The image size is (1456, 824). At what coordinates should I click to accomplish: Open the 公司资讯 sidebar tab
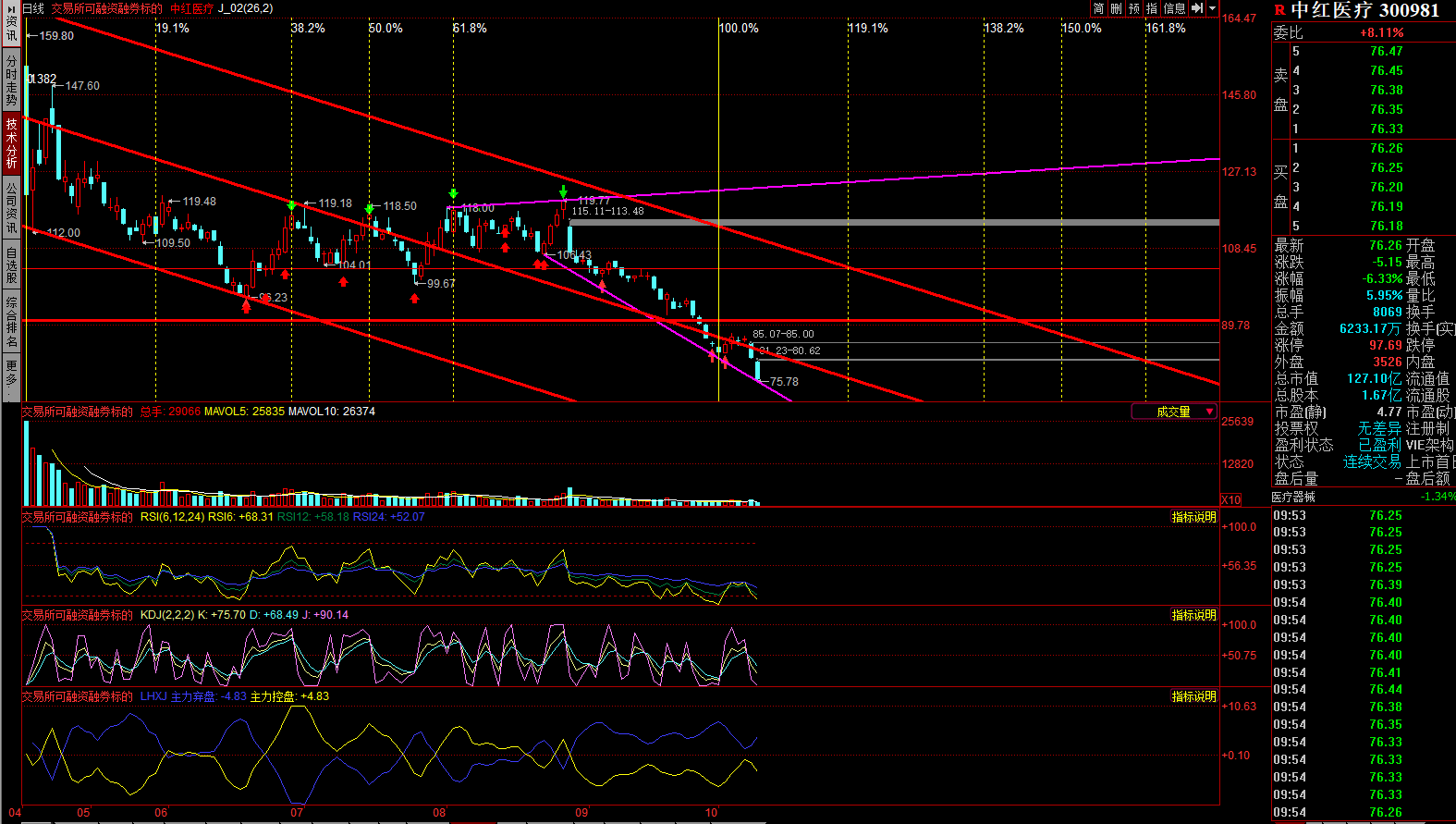[x=11, y=207]
